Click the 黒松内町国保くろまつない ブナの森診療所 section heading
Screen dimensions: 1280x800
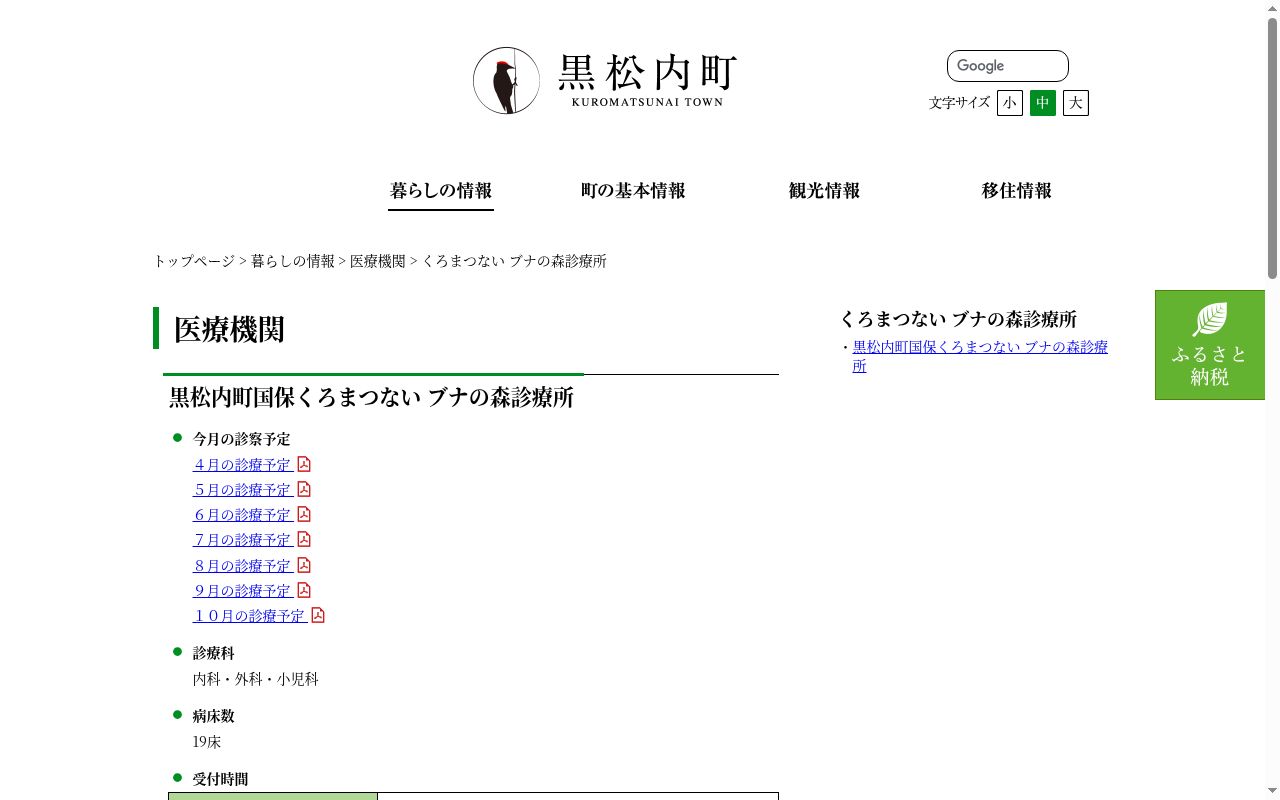coord(371,397)
